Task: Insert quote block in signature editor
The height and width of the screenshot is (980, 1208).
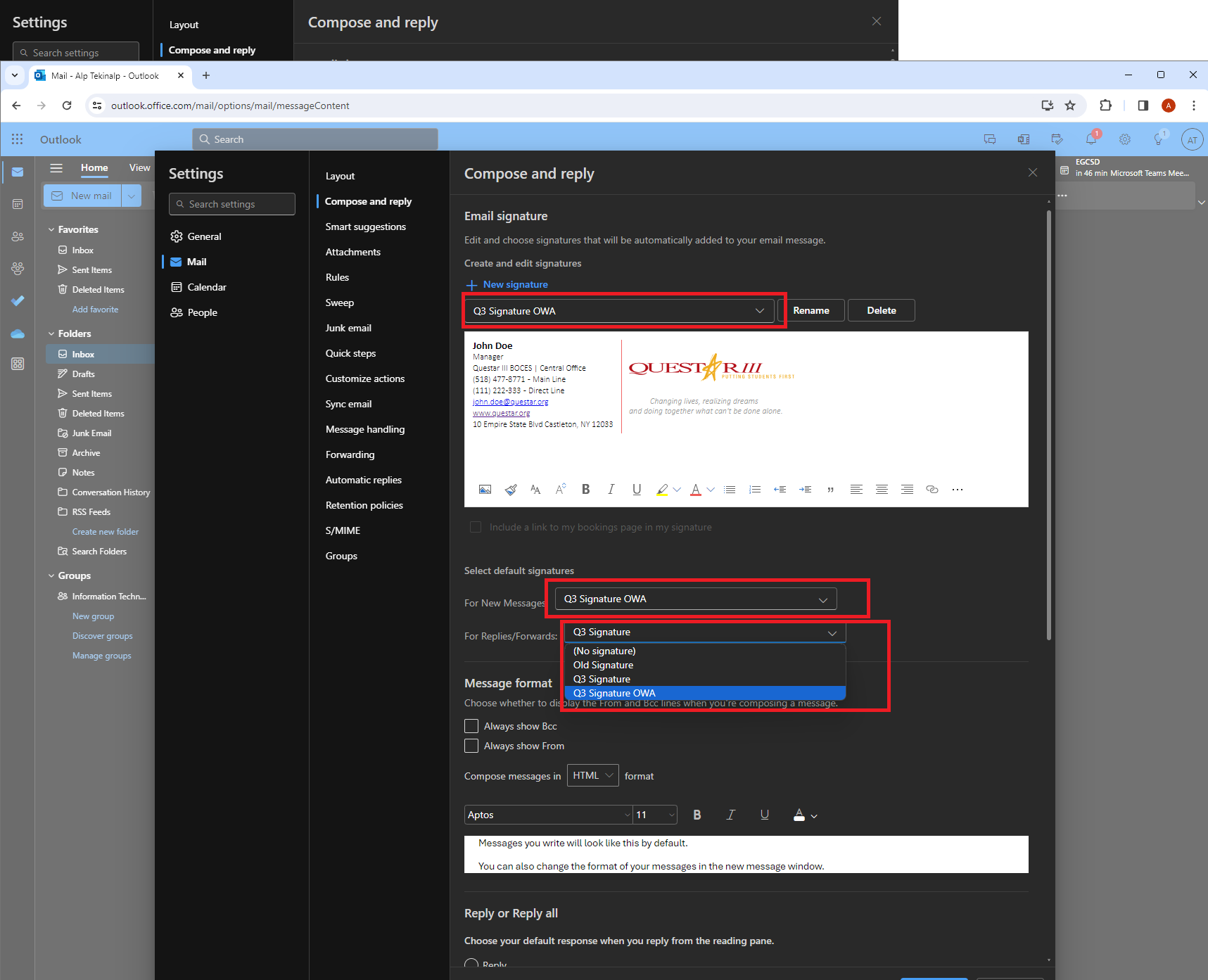Action: (831, 490)
